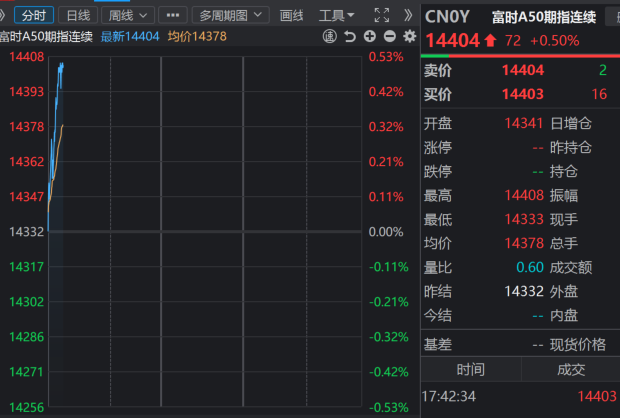Click the 0.53% top percent axis label
This screenshot has width=620, height=418.
[386, 57]
